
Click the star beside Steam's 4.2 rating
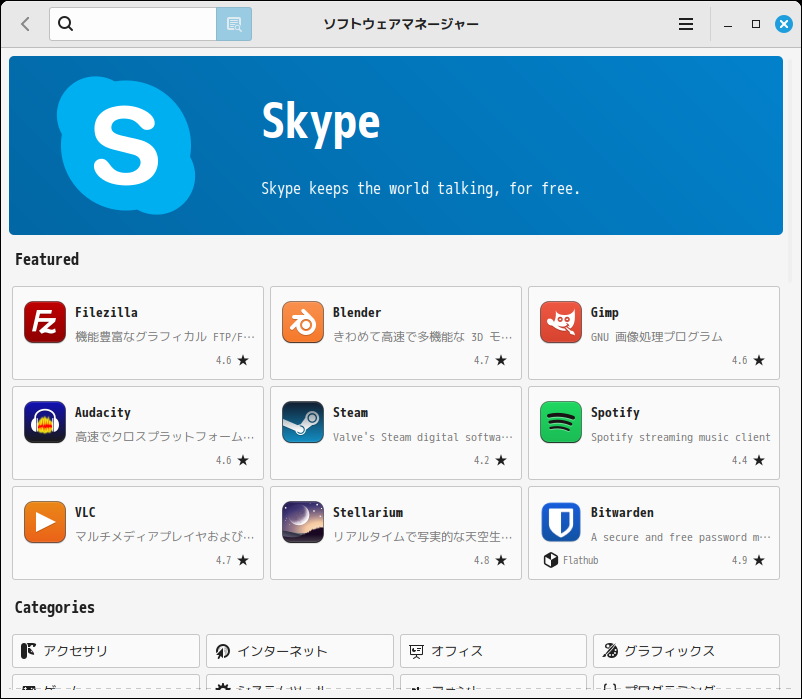click(x=501, y=460)
